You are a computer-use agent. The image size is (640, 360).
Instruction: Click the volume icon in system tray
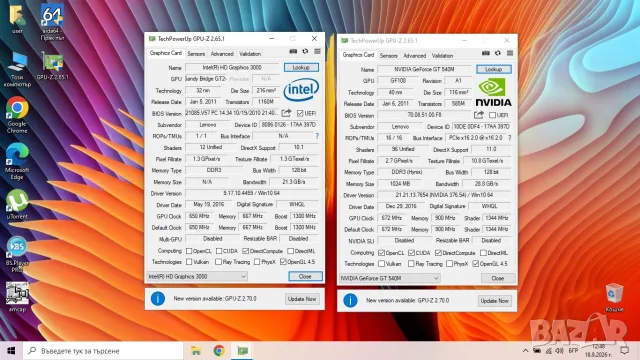(x=560, y=351)
